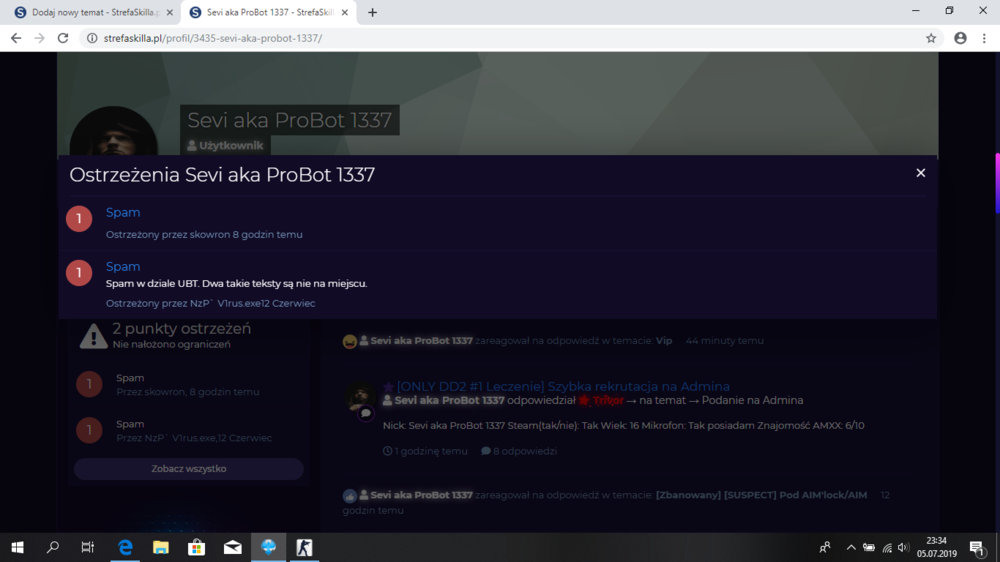Click text 'Ostrzeżony przez NzP` V1rus.exe12 Czerwiec'

pyautogui.click(x=210, y=303)
